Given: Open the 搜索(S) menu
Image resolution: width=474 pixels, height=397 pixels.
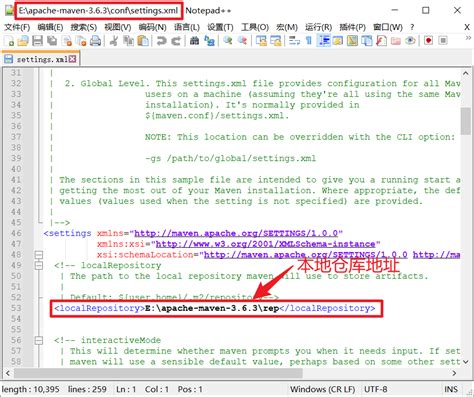Looking at the screenshot, I should (84, 27).
